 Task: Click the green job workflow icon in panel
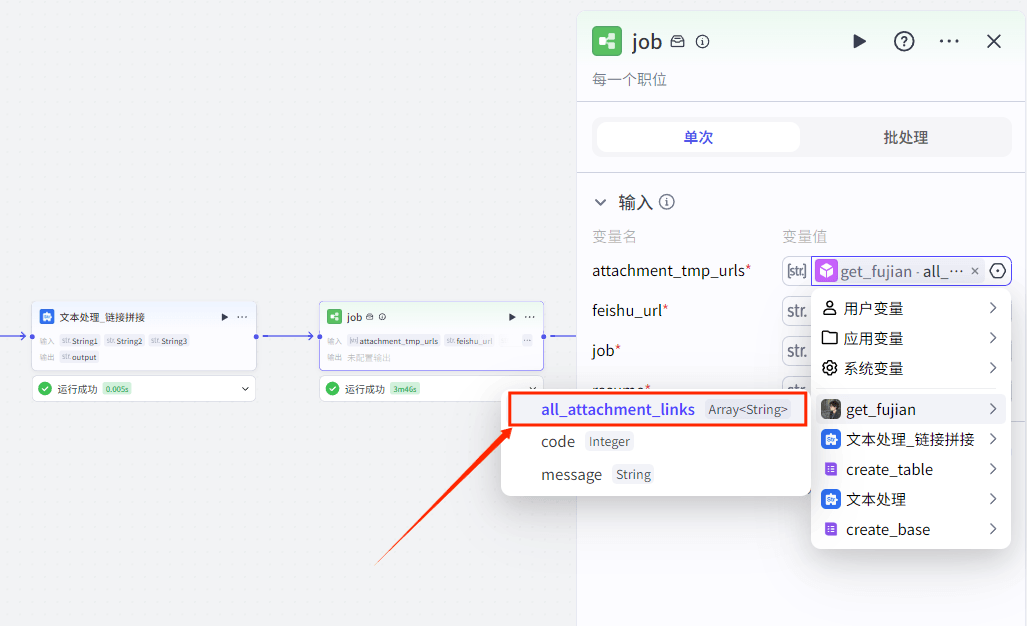tap(607, 41)
